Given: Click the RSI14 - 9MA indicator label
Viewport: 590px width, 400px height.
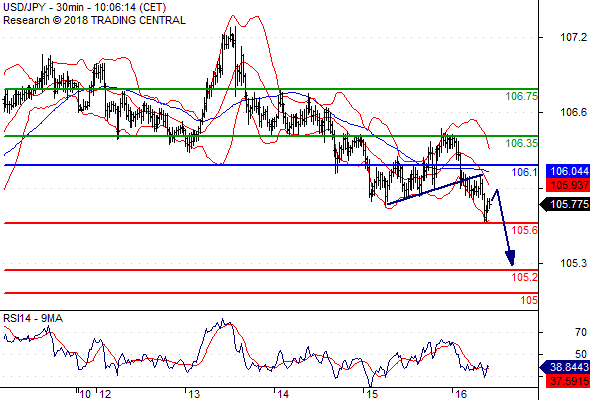Looking at the screenshot, I should [33, 318].
